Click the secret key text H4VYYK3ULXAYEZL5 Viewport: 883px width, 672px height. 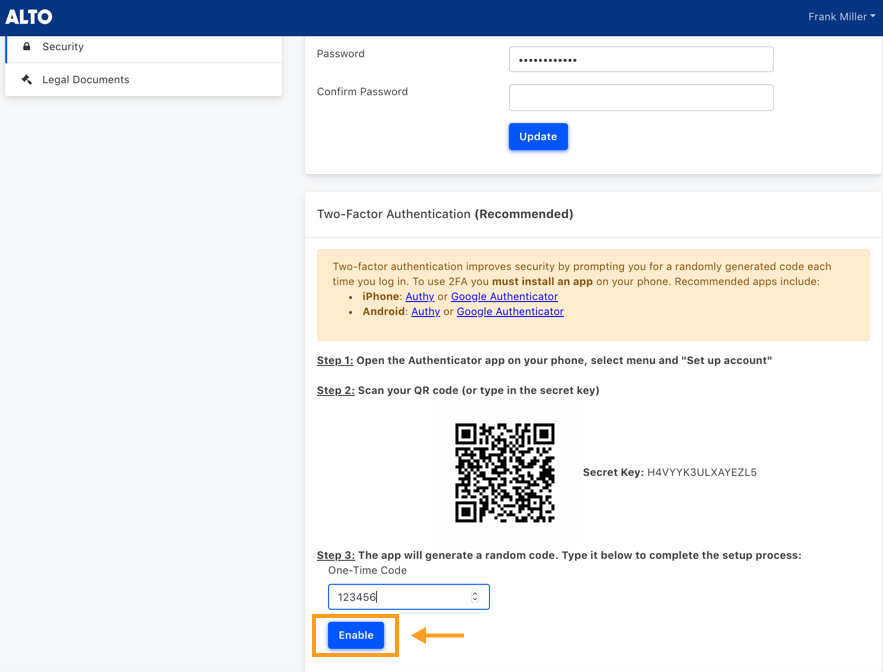pos(702,472)
